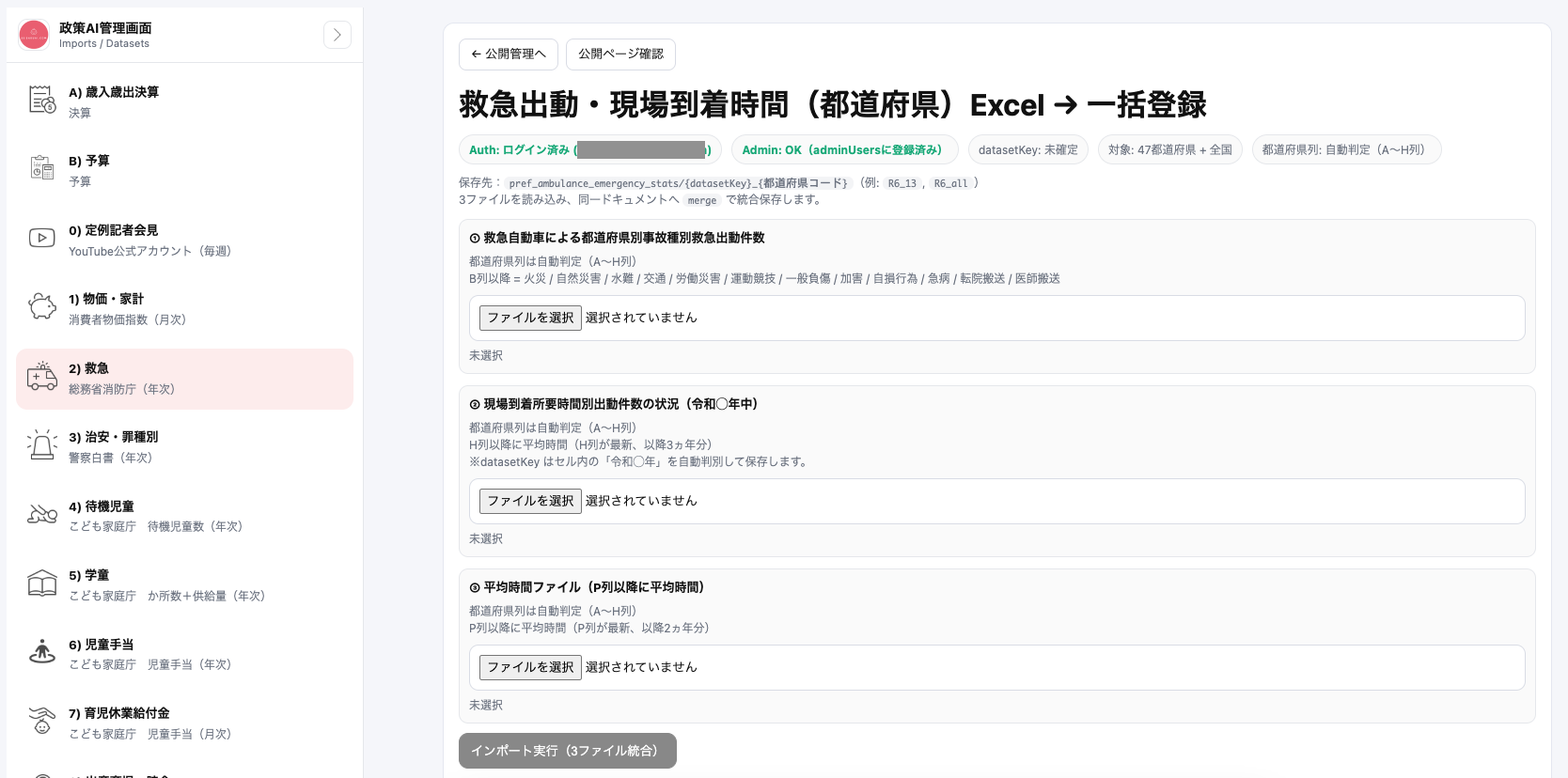Click the R6_all example code
The width and height of the screenshot is (1568, 778).
tap(950, 183)
